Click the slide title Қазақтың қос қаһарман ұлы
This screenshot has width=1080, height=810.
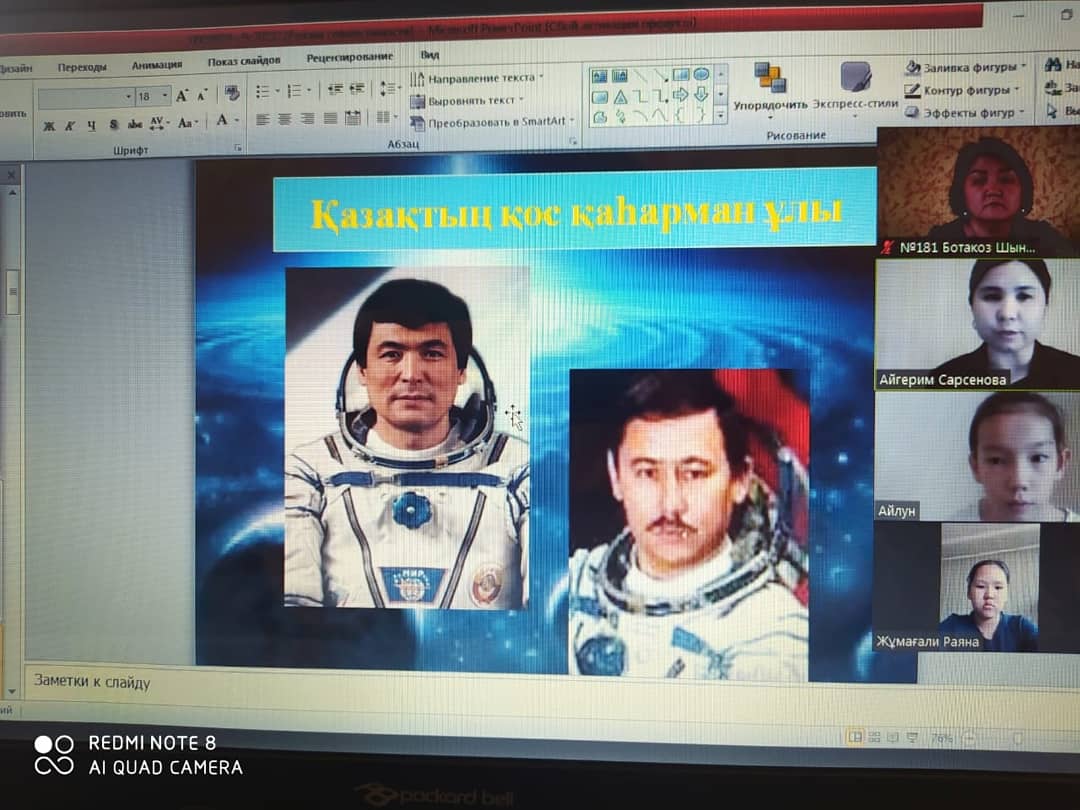(x=575, y=212)
